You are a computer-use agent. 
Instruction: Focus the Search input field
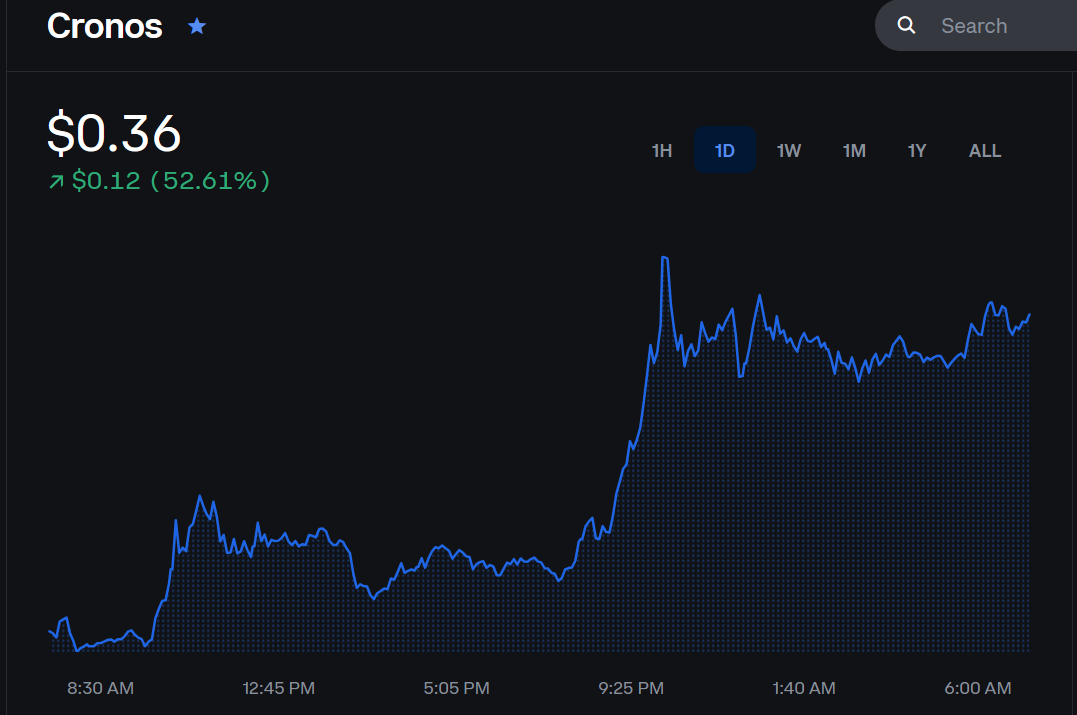point(976,25)
